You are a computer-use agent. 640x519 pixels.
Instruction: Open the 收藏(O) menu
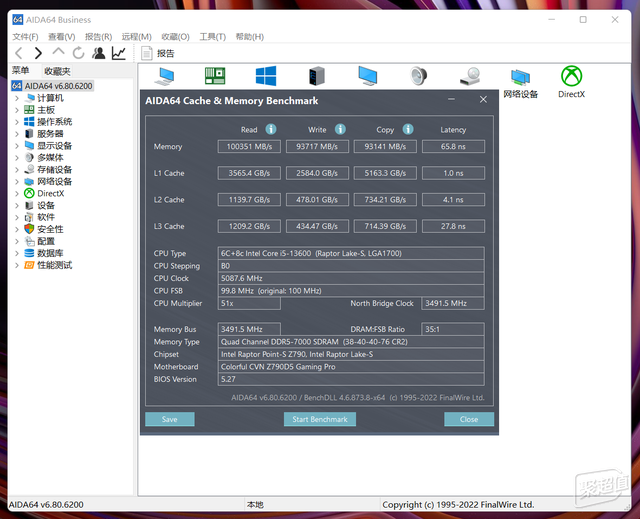click(176, 37)
